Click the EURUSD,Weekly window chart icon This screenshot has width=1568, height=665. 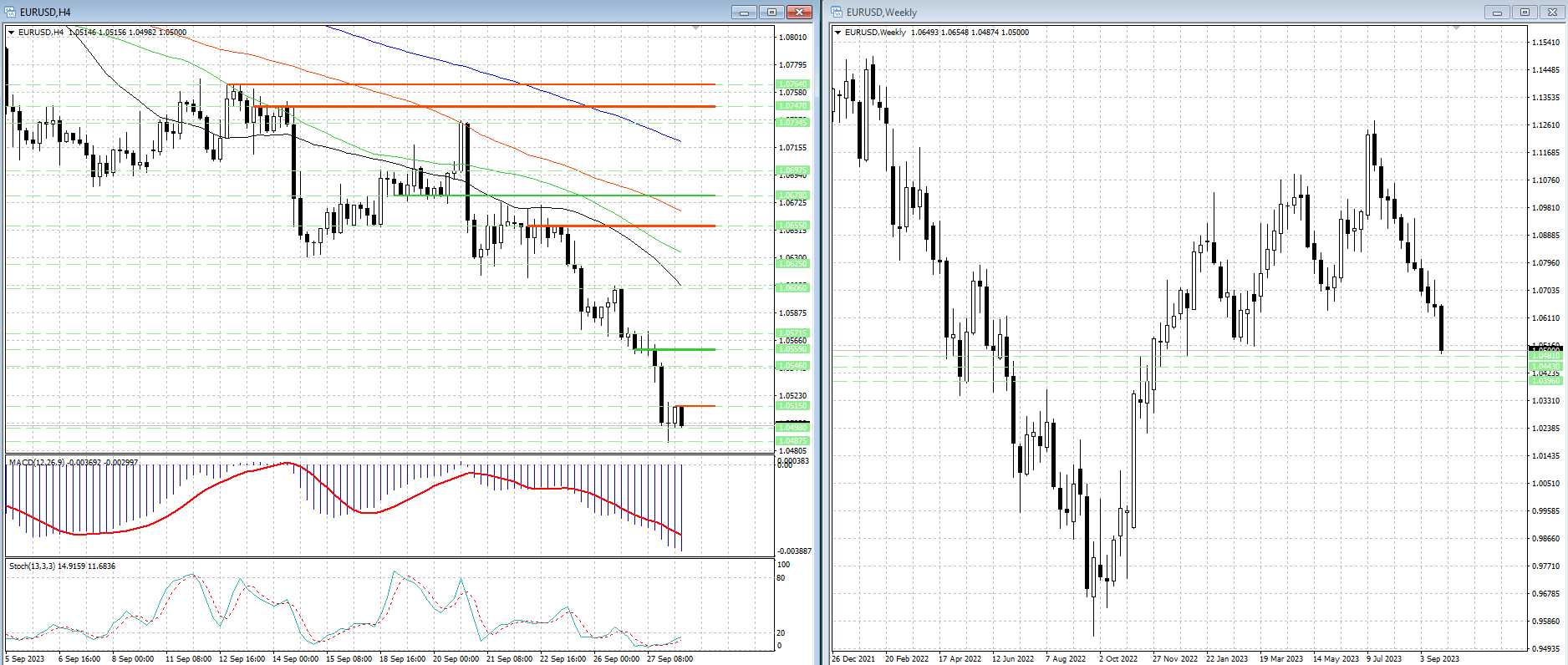837,12
